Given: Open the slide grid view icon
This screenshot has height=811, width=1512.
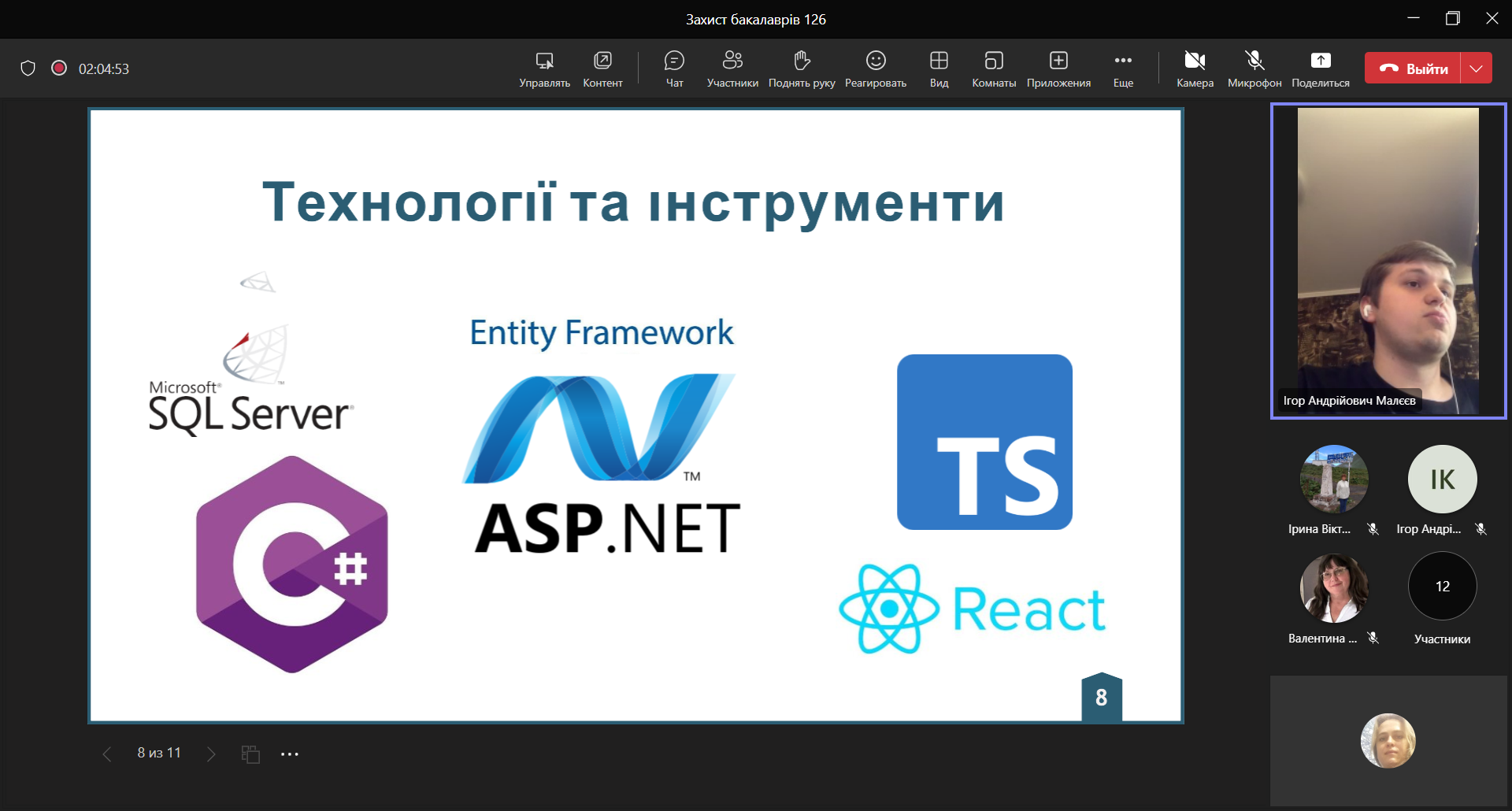Looking at the screenshot, I should click(x=250, y=754).
